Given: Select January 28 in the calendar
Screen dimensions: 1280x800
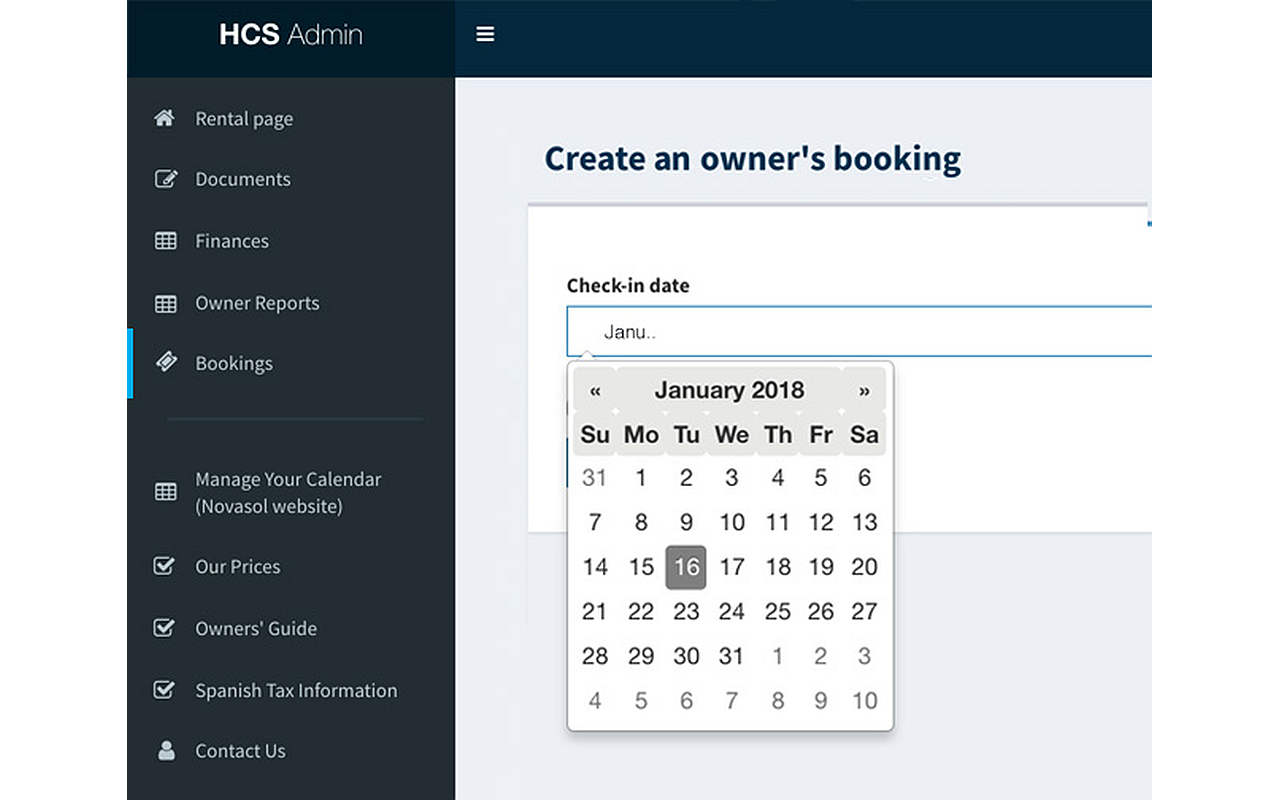Looking at the screenshot, I should tap(595, 656).
